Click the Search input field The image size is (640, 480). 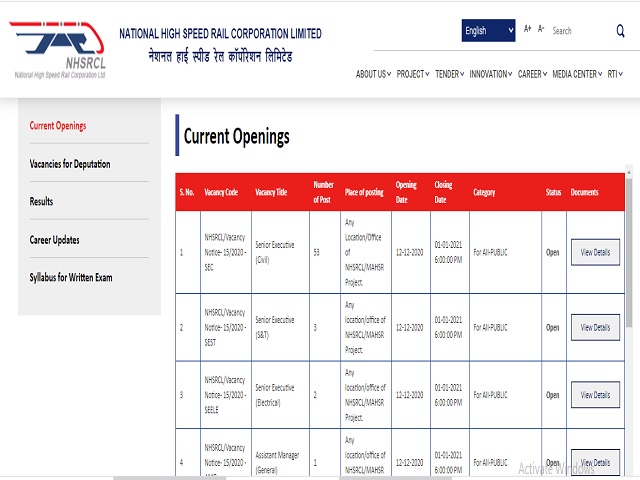tap(582, 31)
